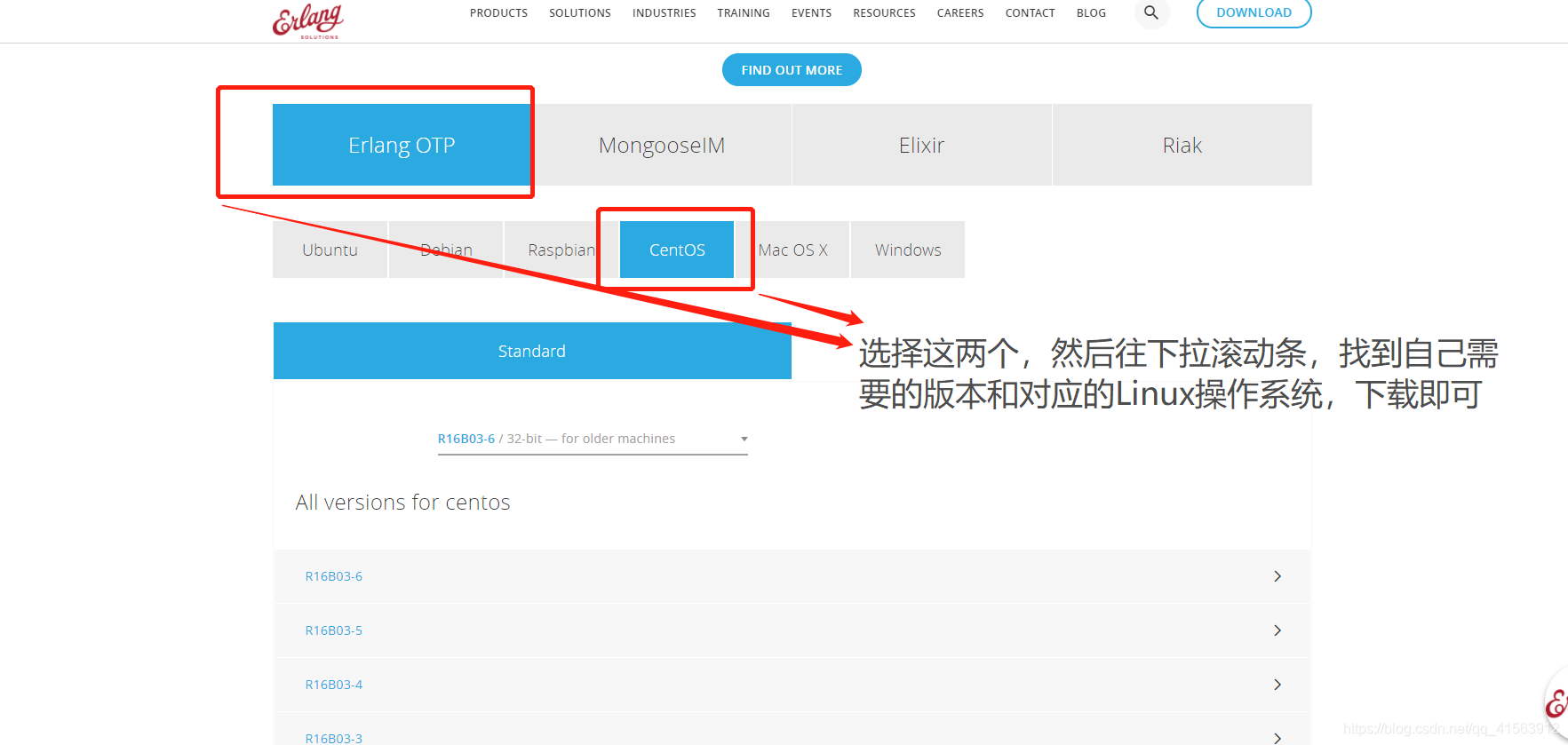
Task: Click the Erlang Solutions logo
Action: (307, 20)
